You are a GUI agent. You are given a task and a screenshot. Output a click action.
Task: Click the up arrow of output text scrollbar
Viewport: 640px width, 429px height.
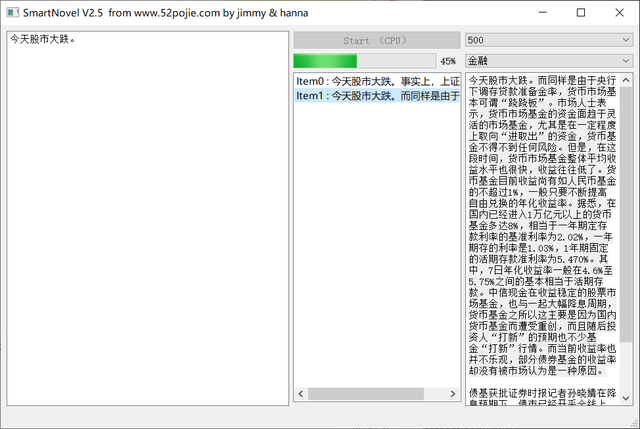626,80
